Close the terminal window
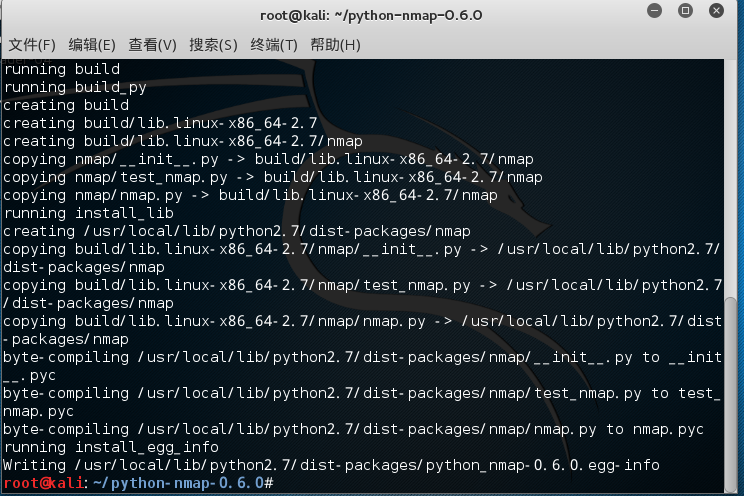 click(716, 10)
